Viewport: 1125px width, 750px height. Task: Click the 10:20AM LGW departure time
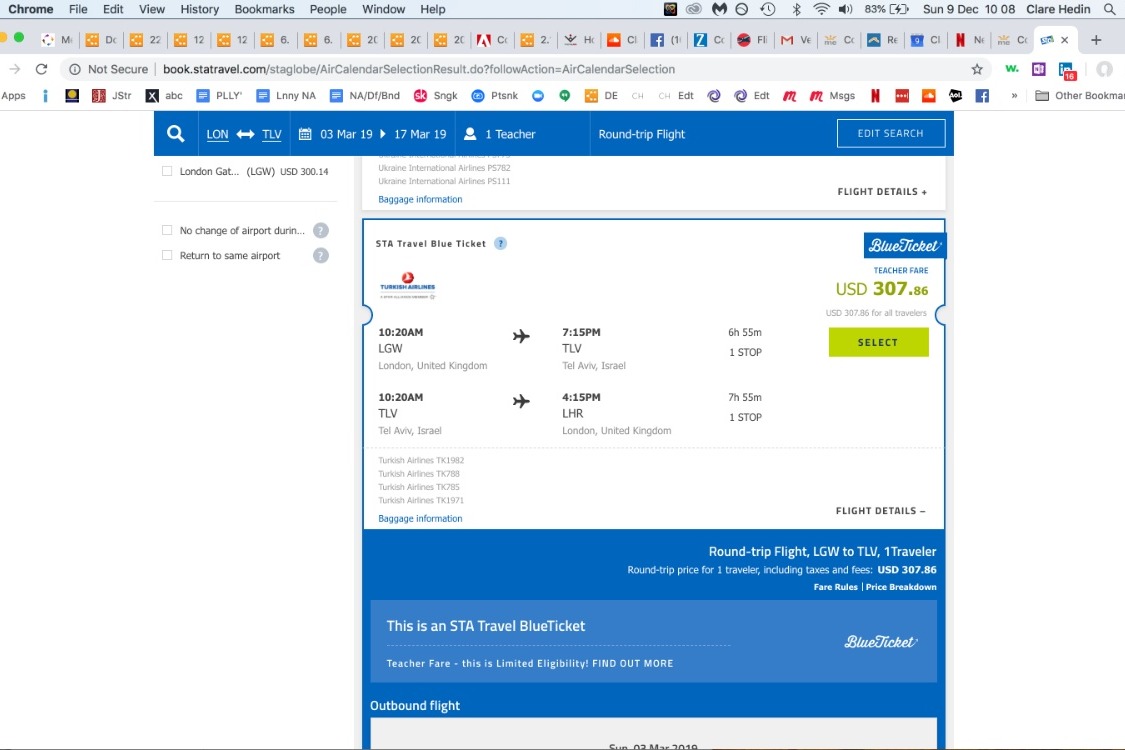400,332
